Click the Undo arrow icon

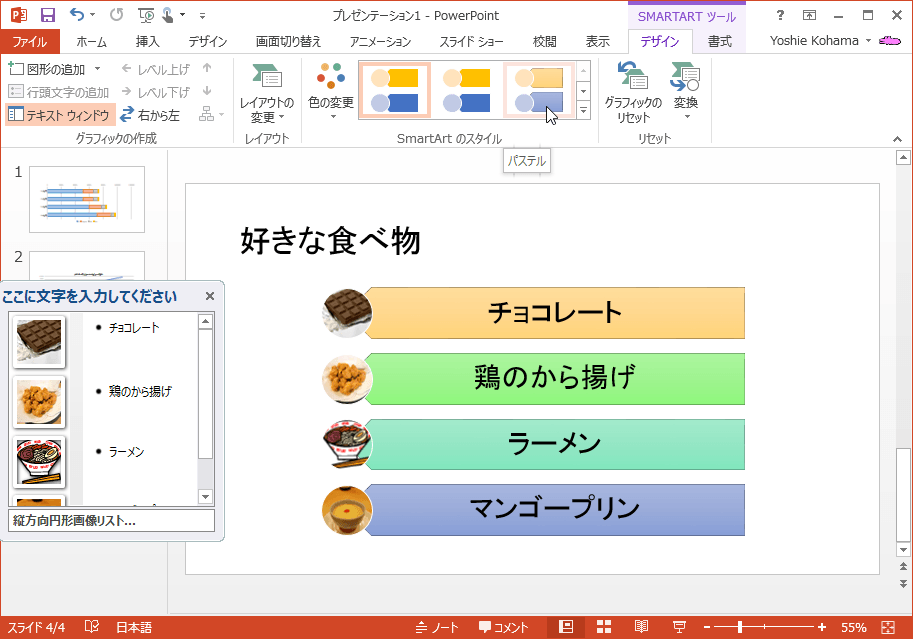(77, 15)
